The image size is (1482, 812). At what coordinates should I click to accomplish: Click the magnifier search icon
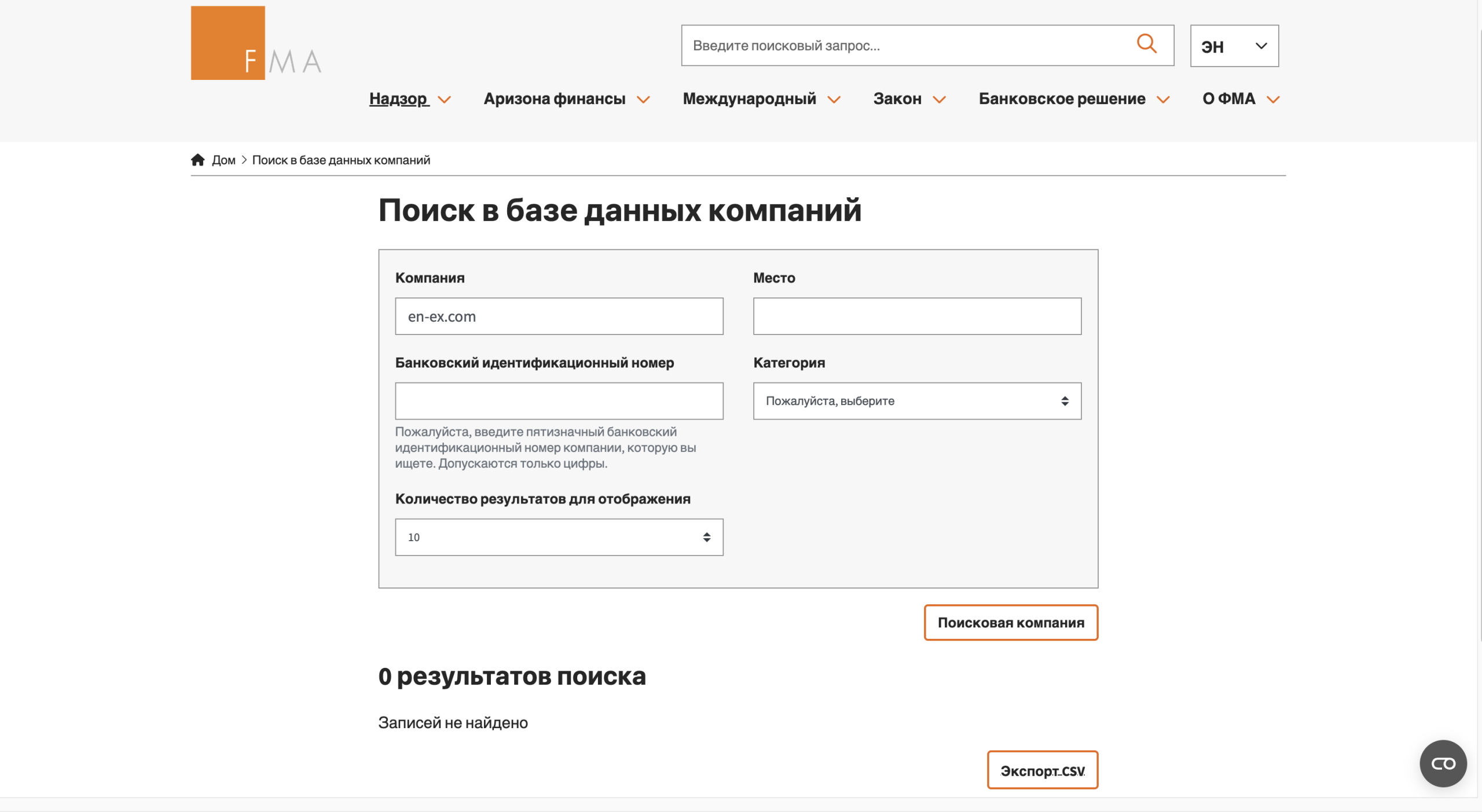point(1146,44)
